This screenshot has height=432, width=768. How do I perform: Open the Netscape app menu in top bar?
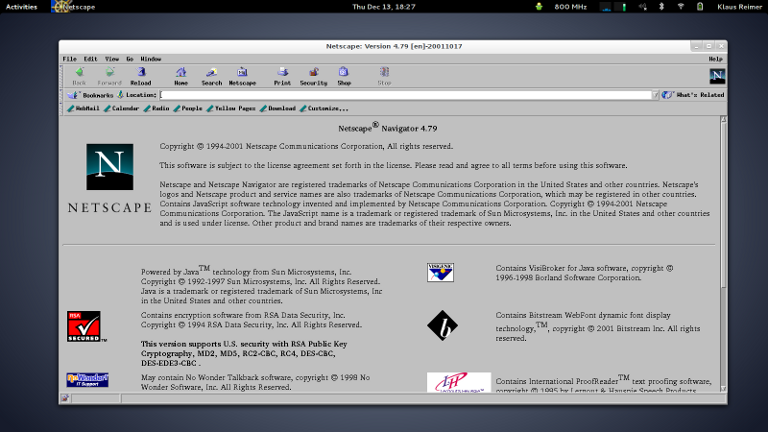click(x=73, y=7)
